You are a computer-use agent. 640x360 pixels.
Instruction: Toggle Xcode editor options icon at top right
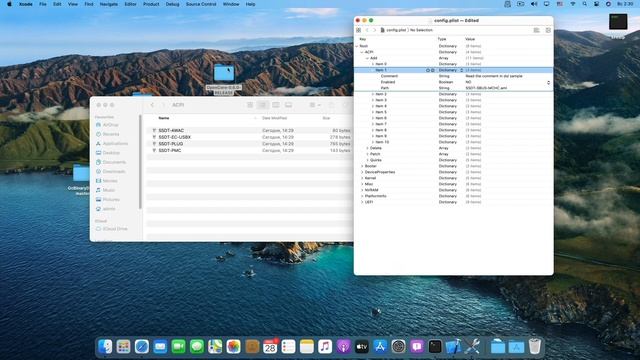[536, 30]
